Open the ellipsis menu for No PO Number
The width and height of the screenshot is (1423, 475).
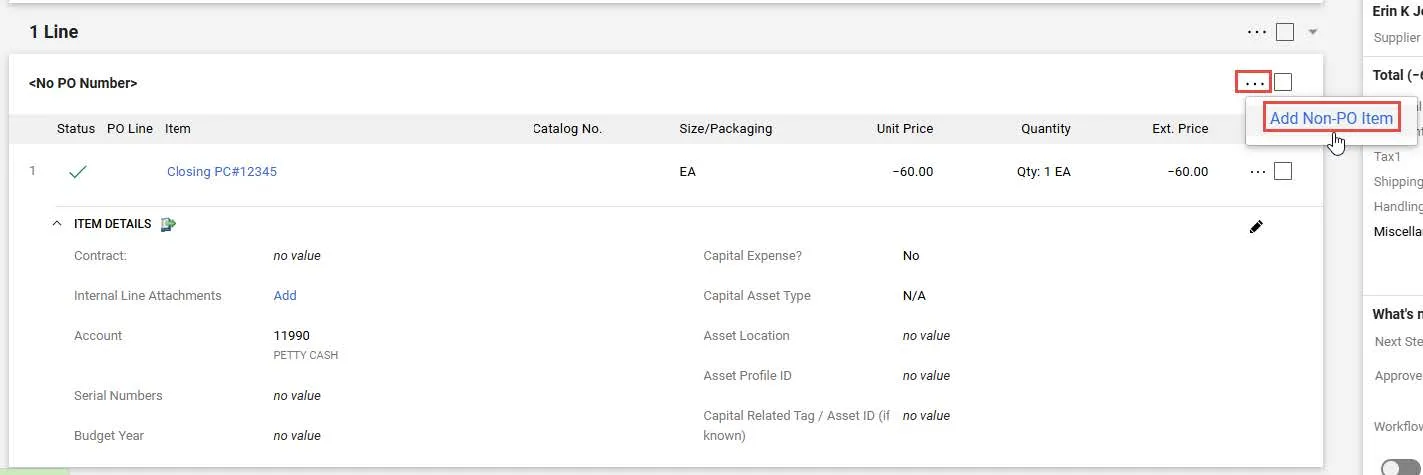point(1254,82)
